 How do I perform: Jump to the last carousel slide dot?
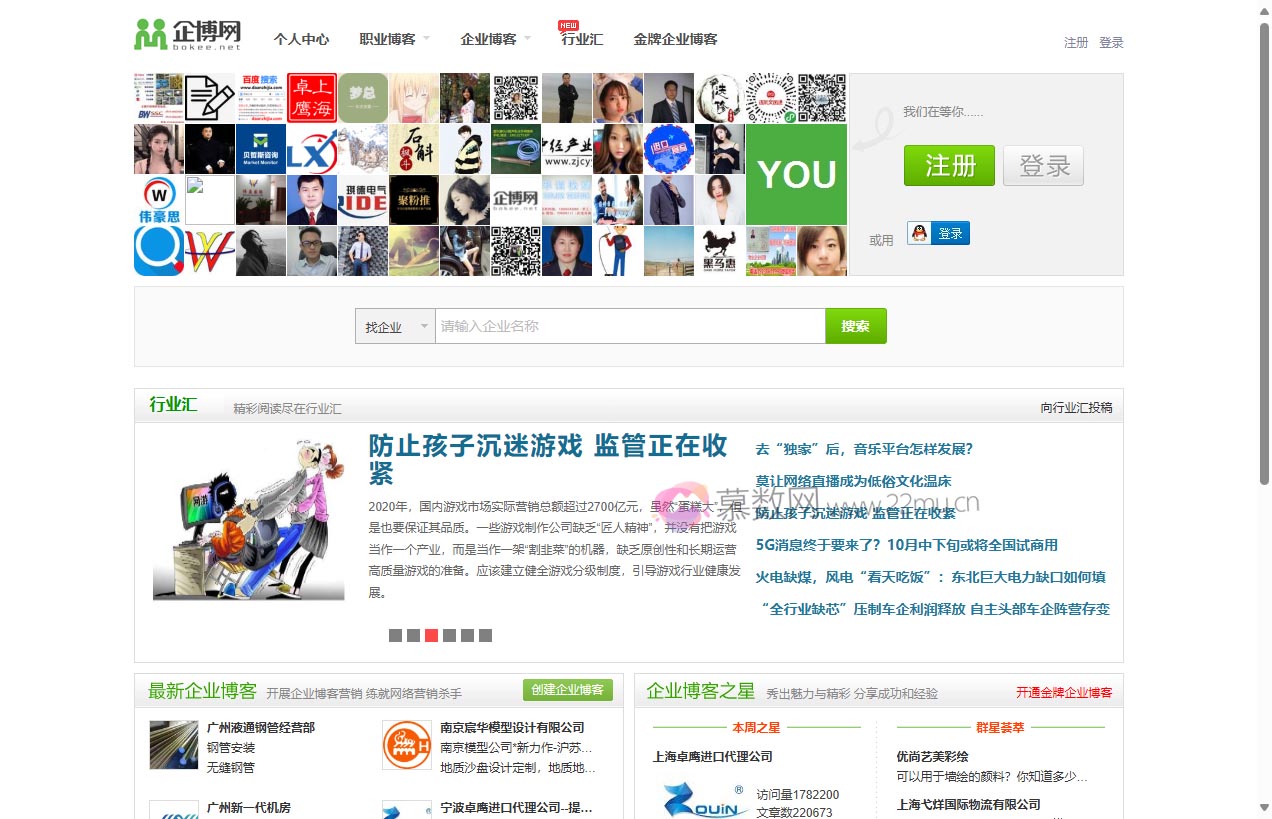point(485,635)
